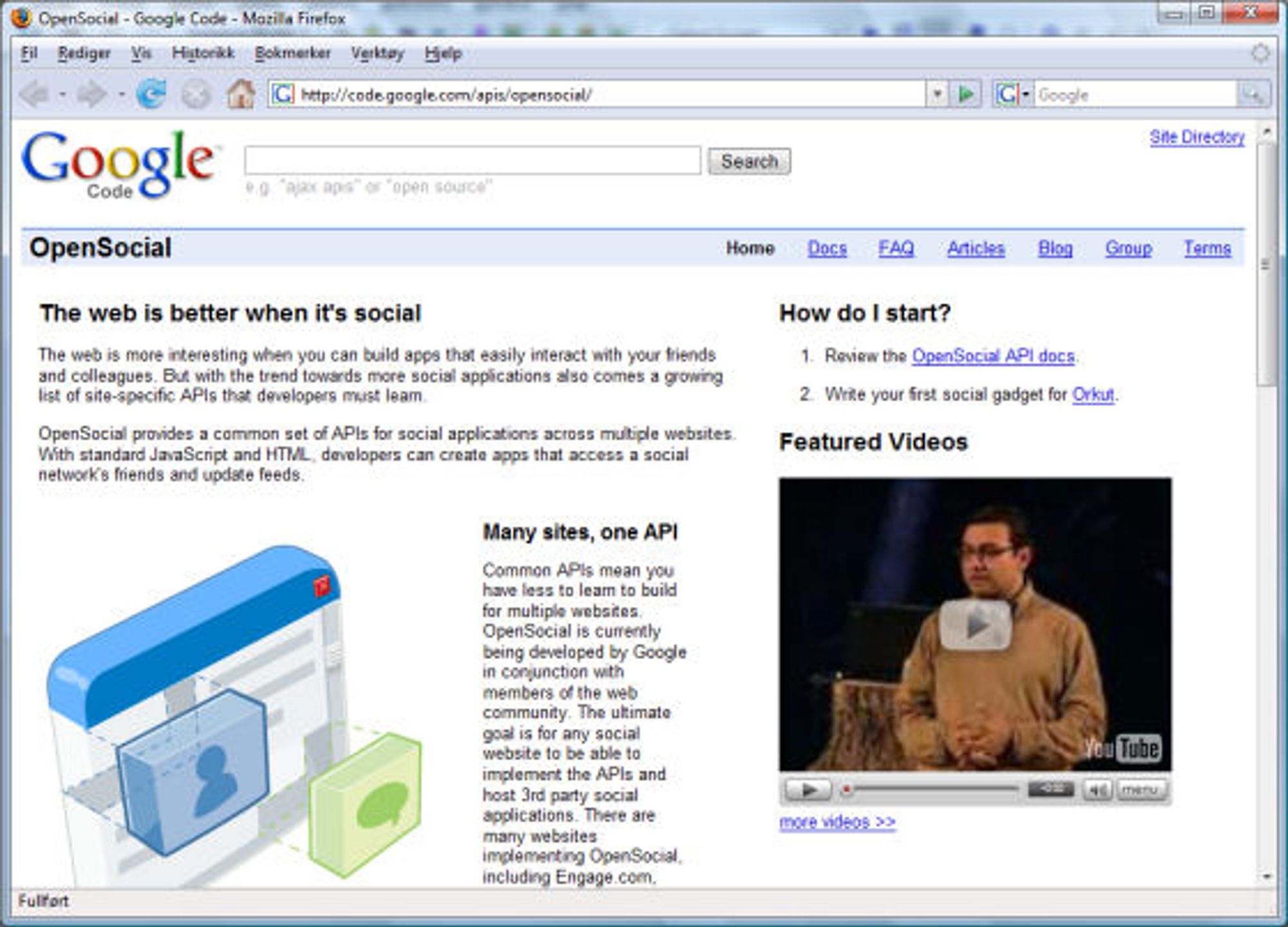Click the How do I start? heading

tap(865, 313)
